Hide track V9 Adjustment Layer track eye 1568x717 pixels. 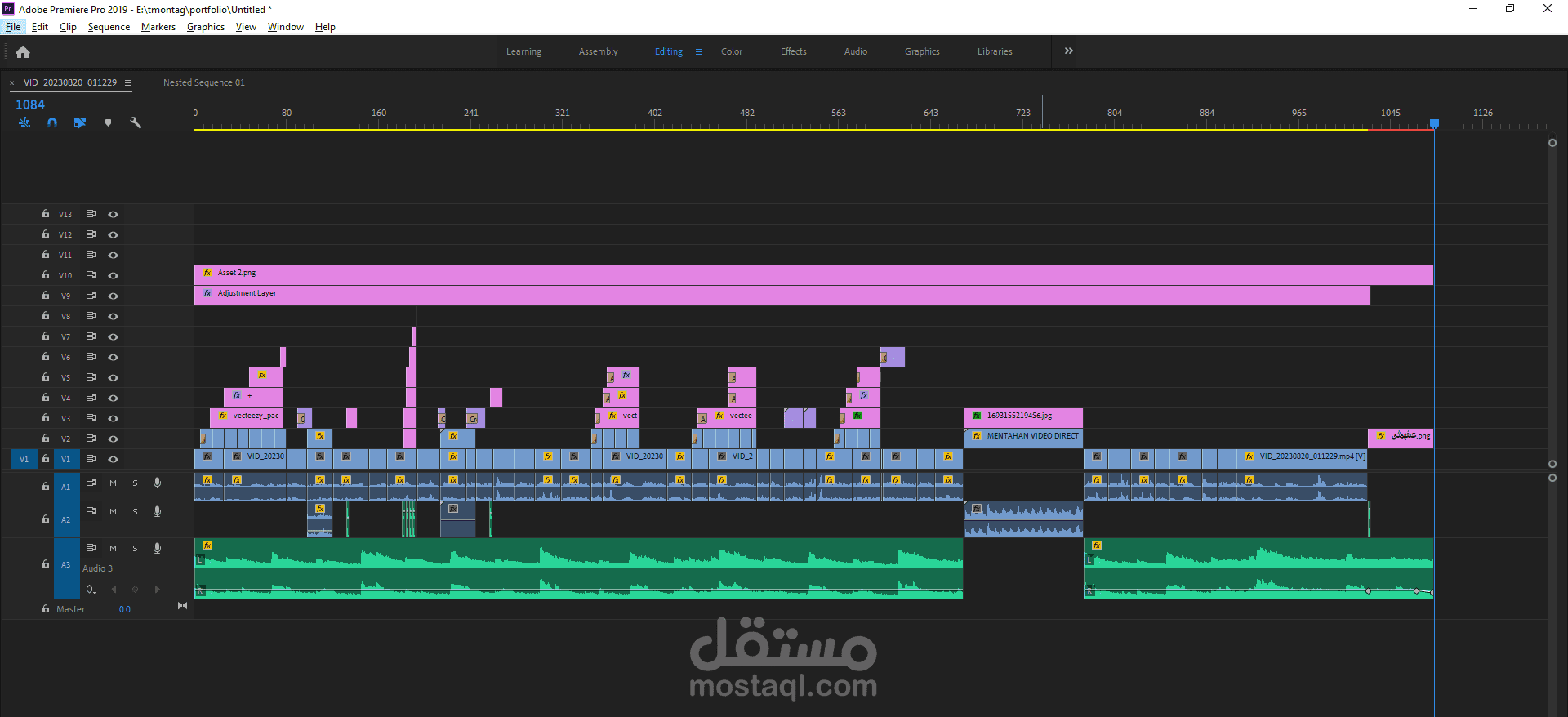pyautogui.click(x=114, y=296)
